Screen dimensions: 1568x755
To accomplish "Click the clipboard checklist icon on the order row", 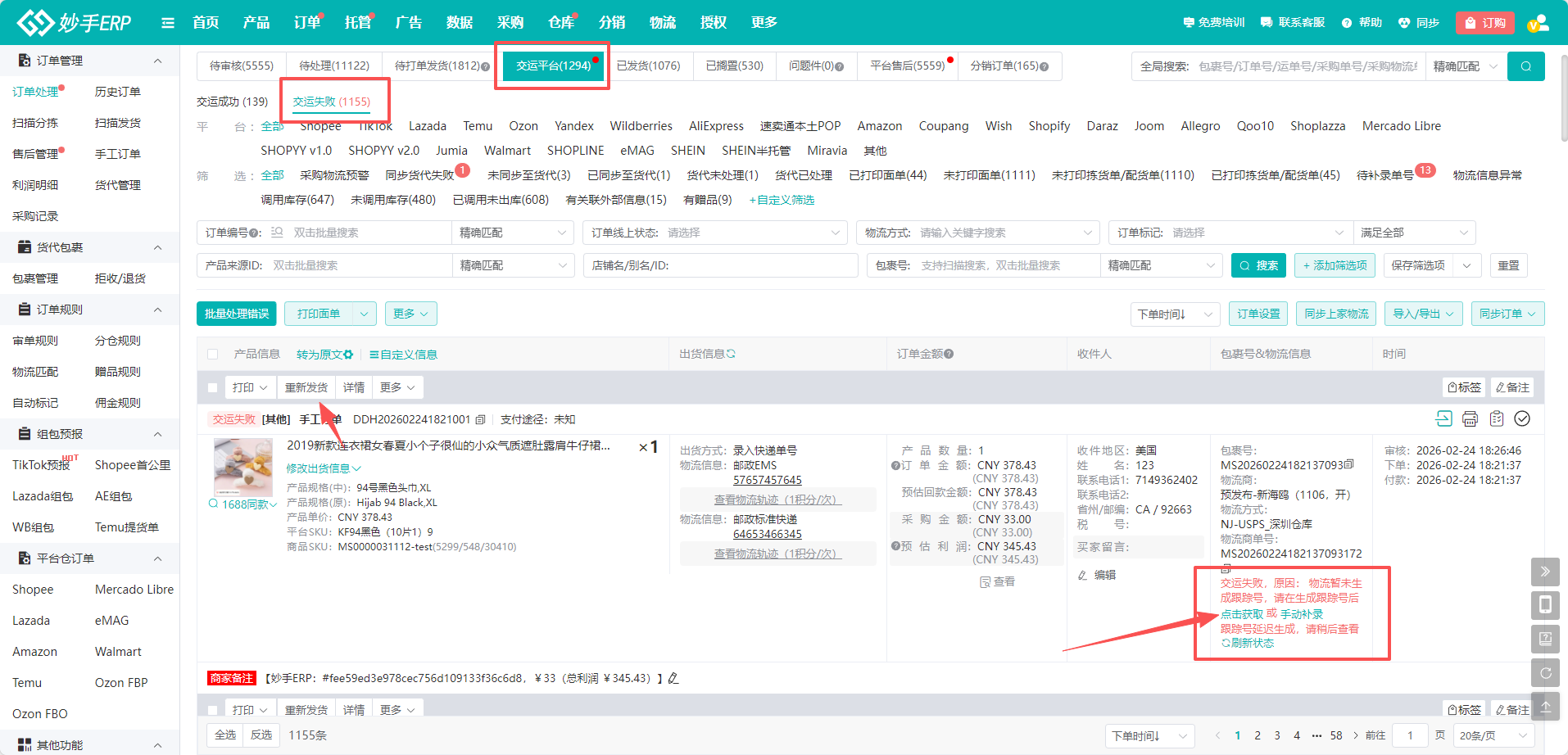I will point(1496,419).
